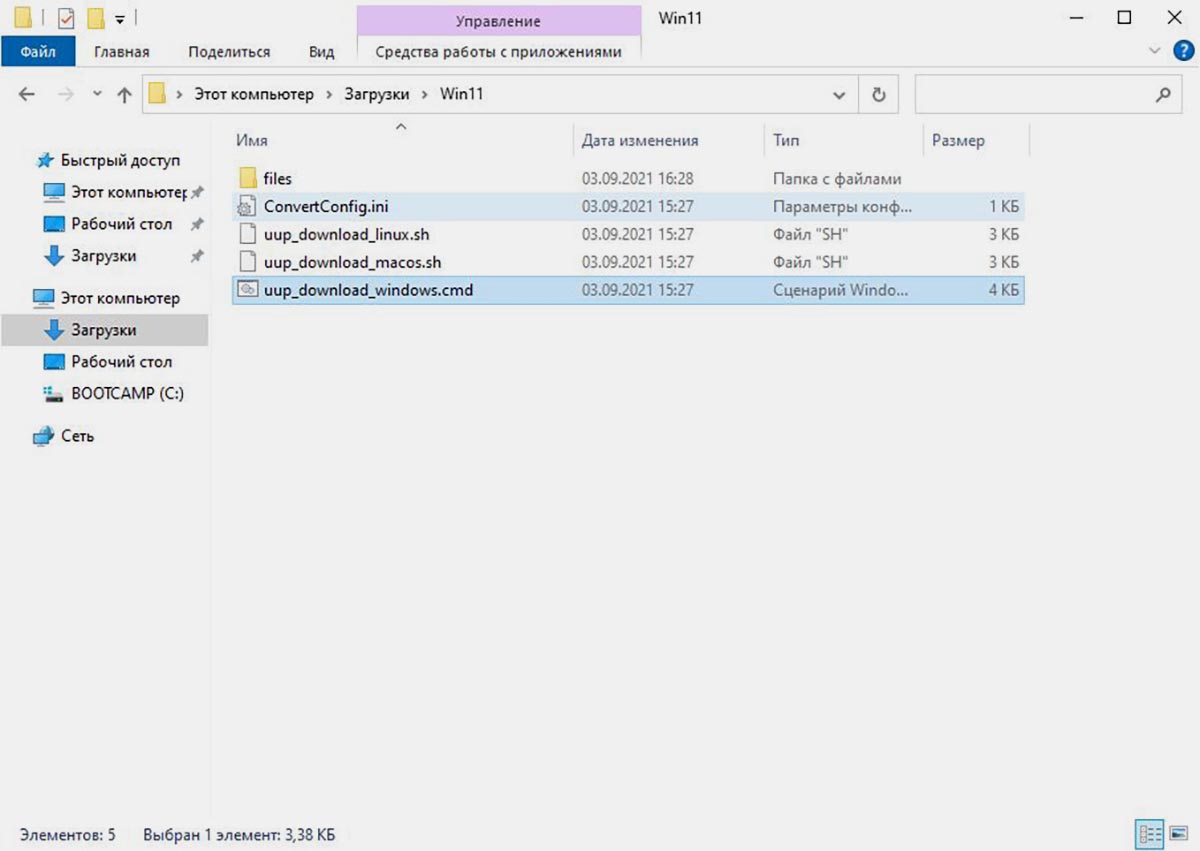Click the Back navigation arrow
Screen dimensions: 1200x851
click(x=27, y=94)
